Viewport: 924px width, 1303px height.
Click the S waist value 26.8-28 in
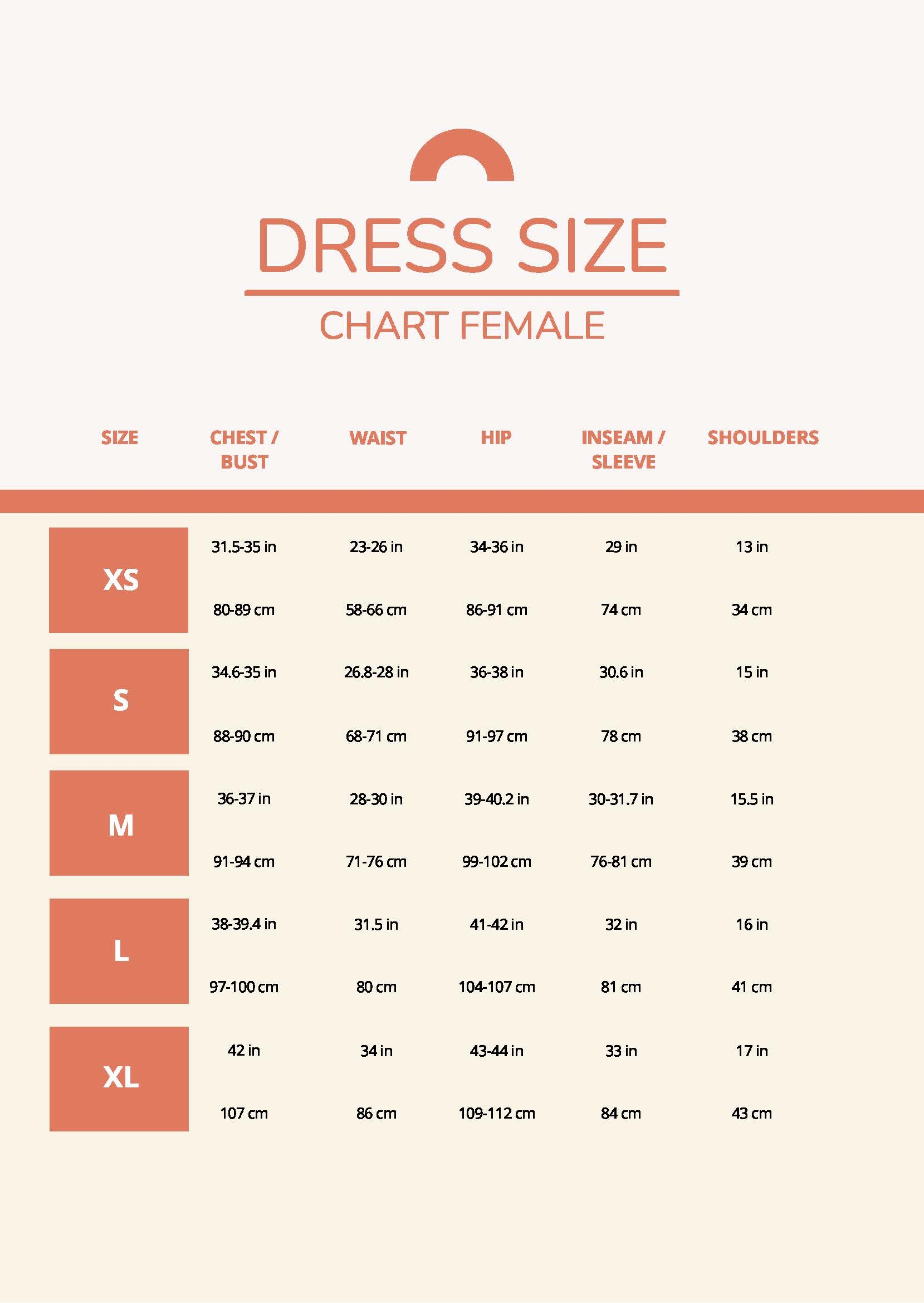tap(376, 672)
